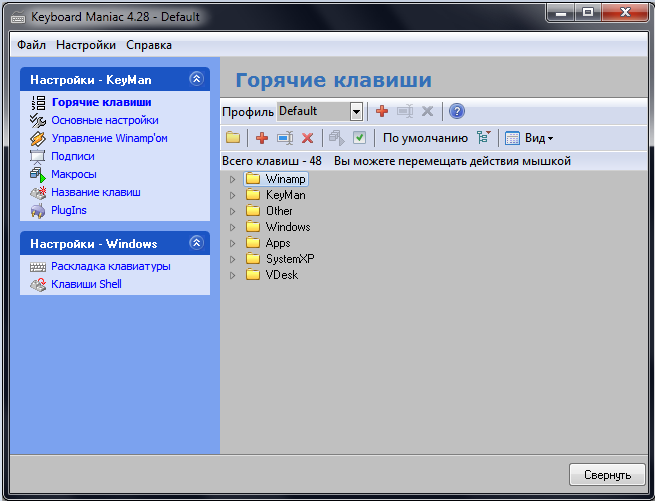The image size is (655, 501).
Task: Select the Winamp tree folder
Action: pyautogui.click(x=276, y=179)
